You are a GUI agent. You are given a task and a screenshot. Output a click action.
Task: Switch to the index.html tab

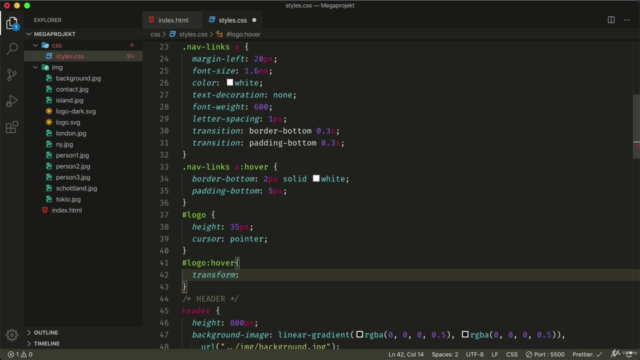click(172, 20)
